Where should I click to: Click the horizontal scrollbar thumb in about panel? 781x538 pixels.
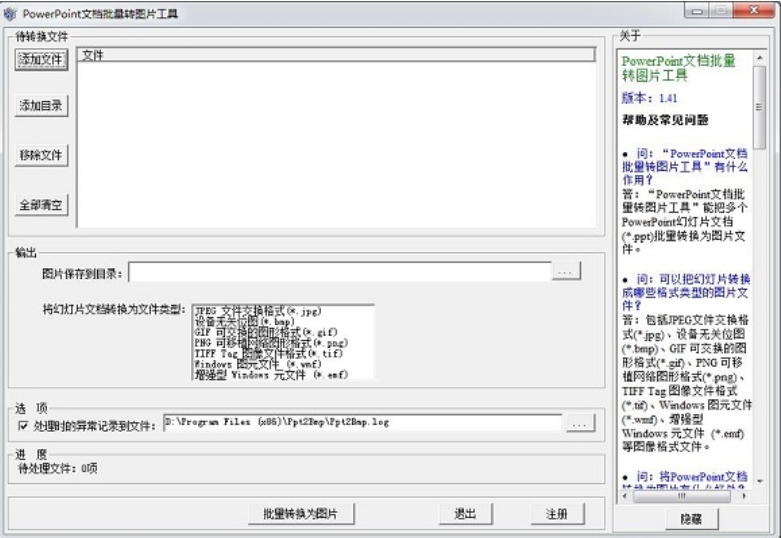681,496
